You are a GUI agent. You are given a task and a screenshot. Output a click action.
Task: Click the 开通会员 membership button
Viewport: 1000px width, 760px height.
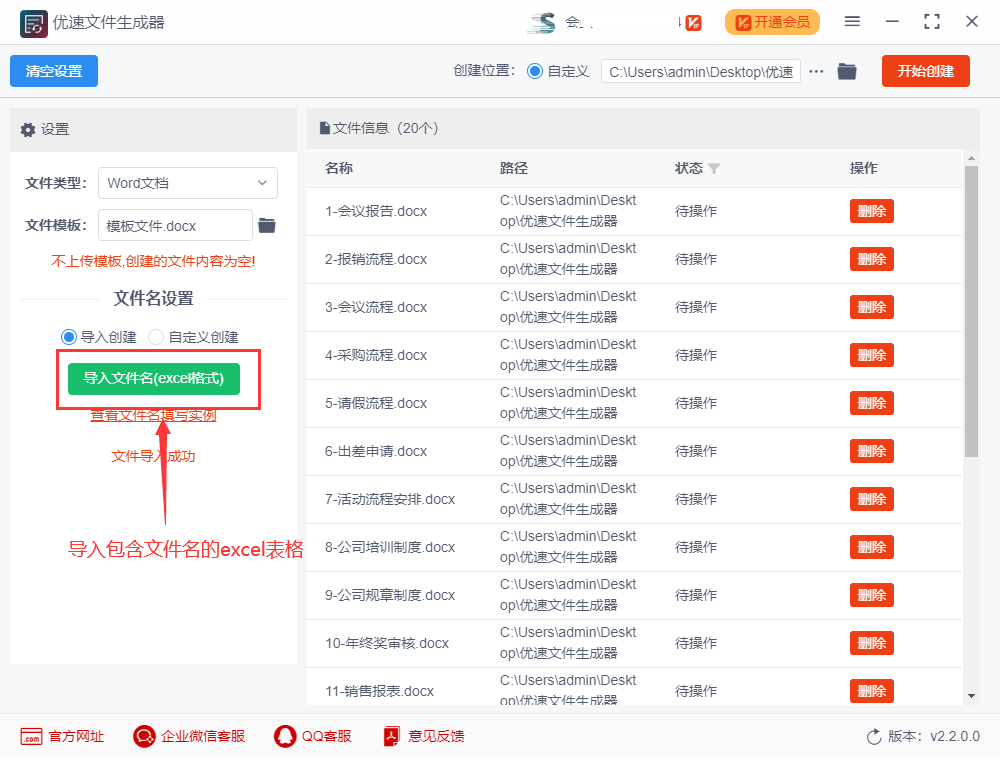pos(772,21)
